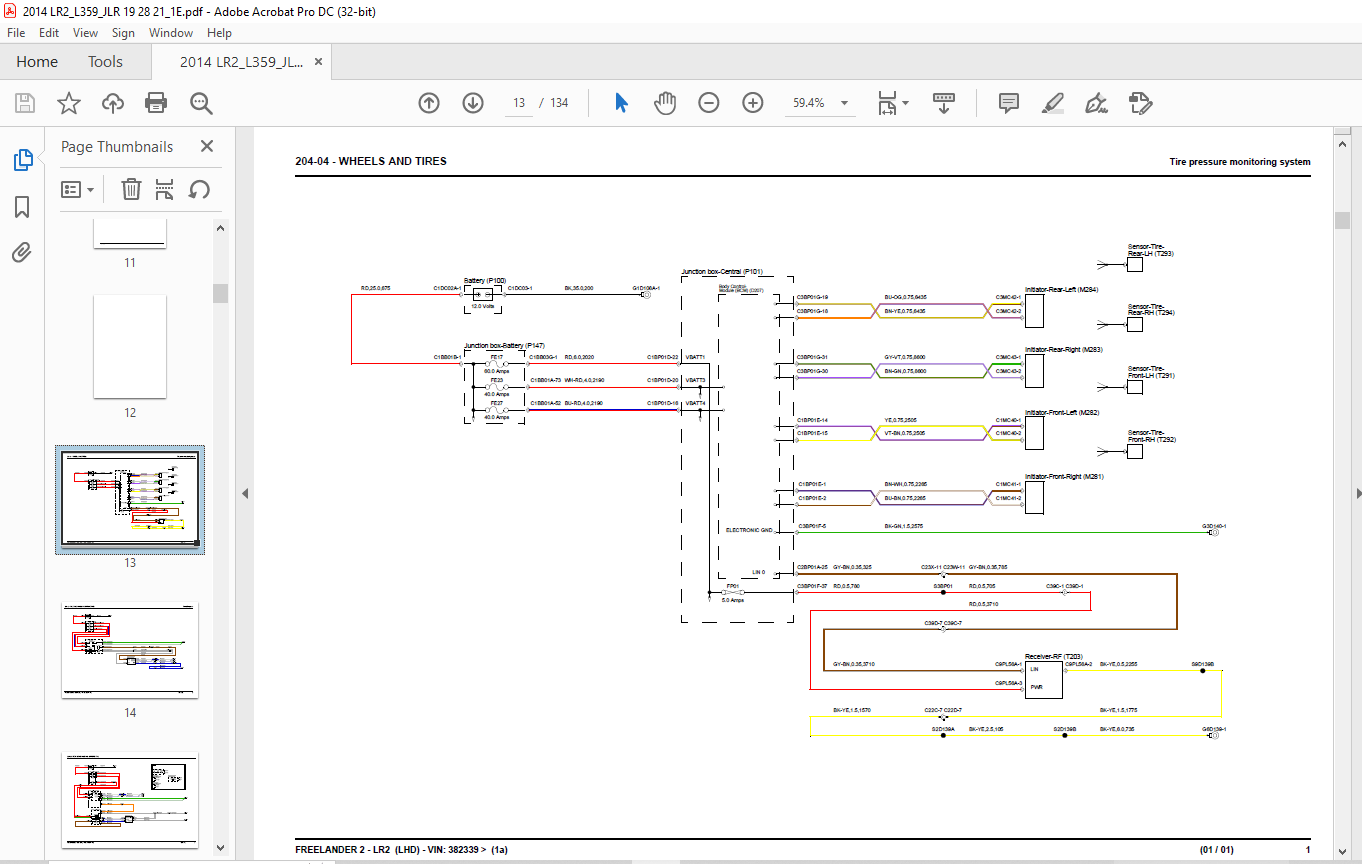Select the highlight text pen

click(1052, 103)
